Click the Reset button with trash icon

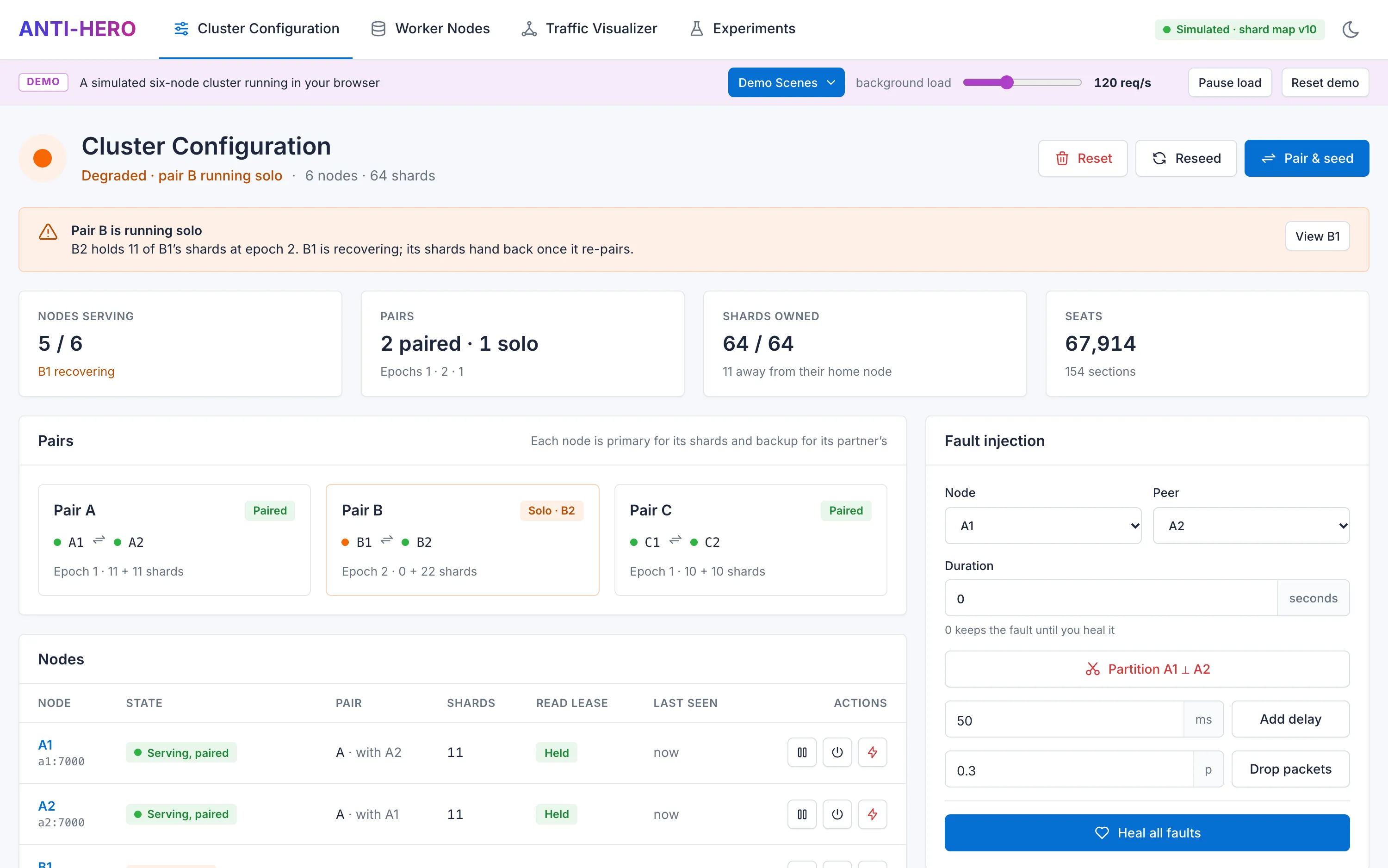pyautogui.click(x=1083, y=158)
